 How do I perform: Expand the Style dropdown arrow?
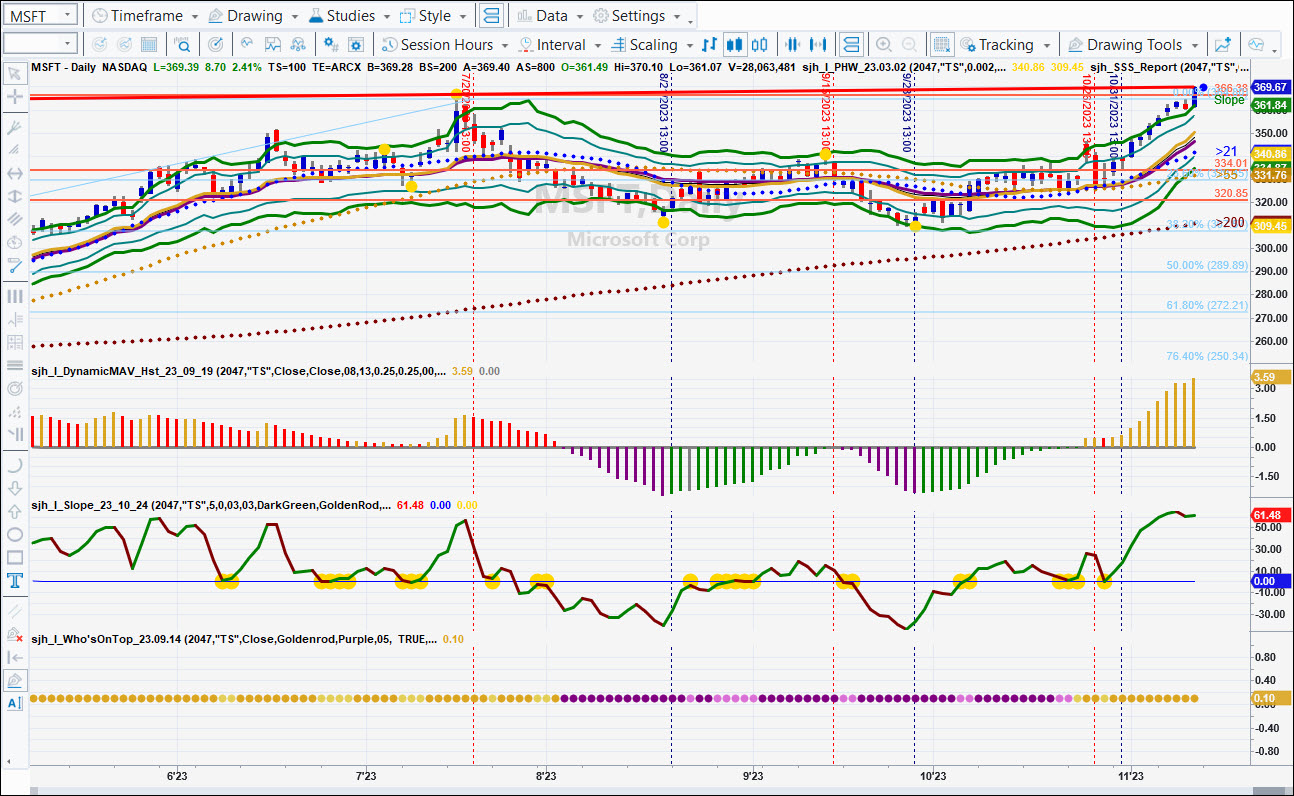462,17
